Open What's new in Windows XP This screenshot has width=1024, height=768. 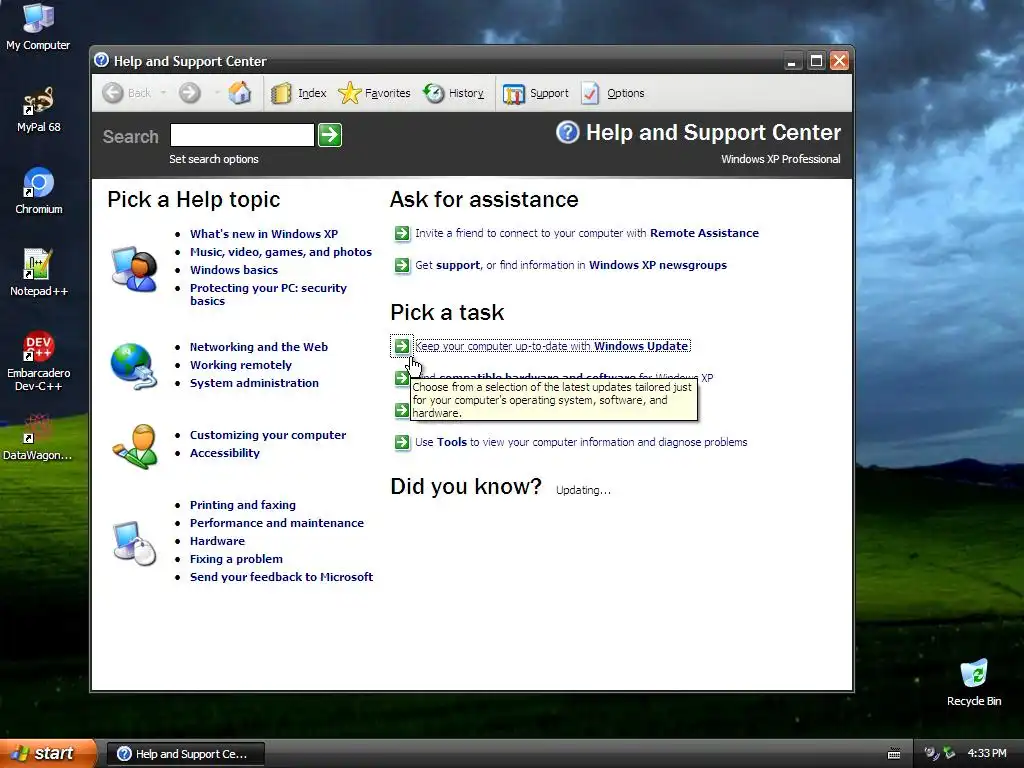point(264,234)
